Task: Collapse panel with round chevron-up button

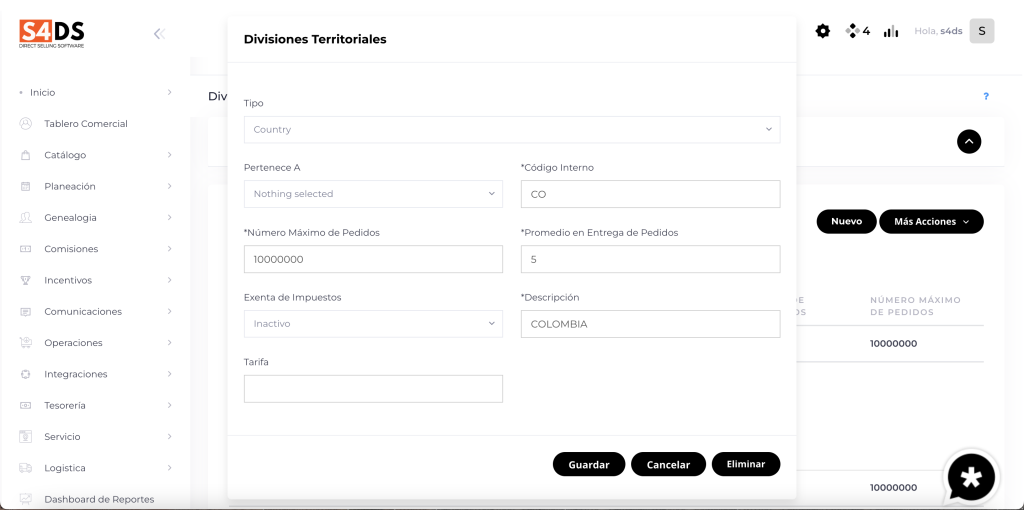Action: (x=968, y=142)
